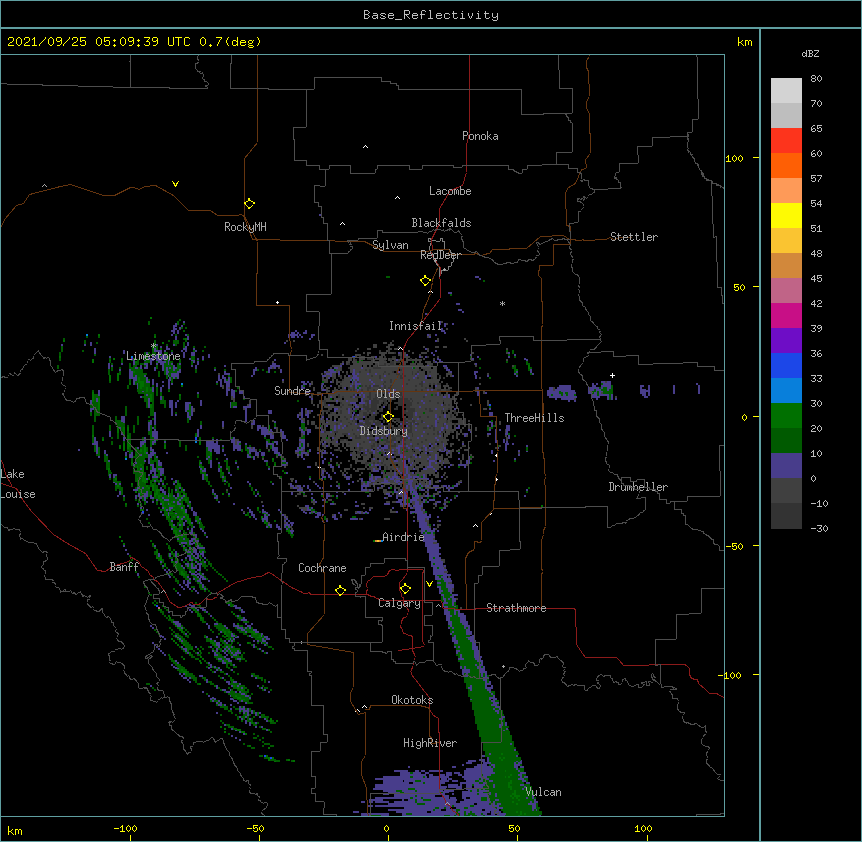Select the magenta 42 dBZ legend swatch
Screen dimensions: 862x842
coord(786,315)
